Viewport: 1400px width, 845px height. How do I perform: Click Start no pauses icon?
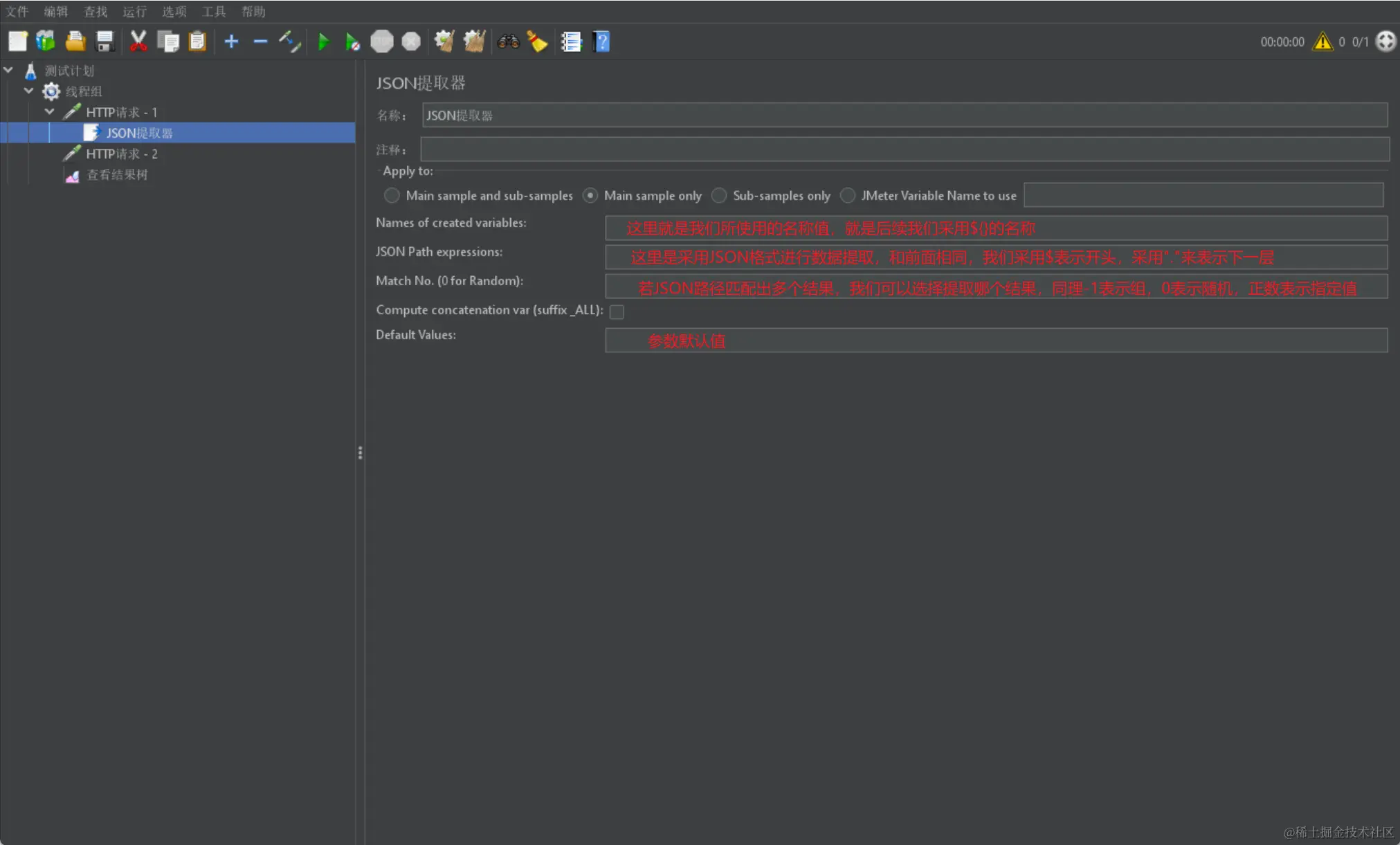click(352, 42)
